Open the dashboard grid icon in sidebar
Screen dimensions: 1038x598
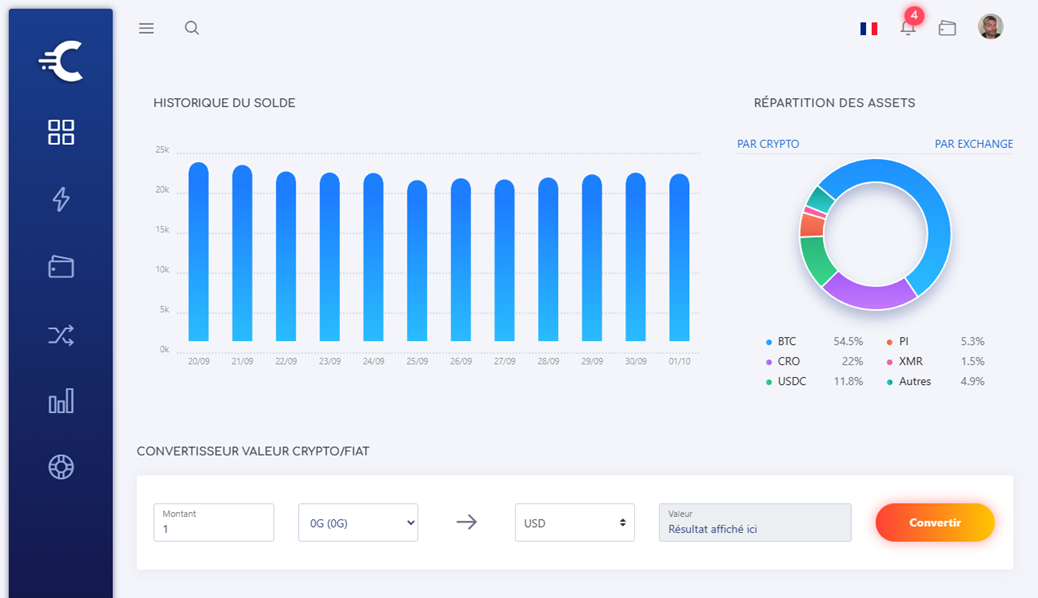61,132
